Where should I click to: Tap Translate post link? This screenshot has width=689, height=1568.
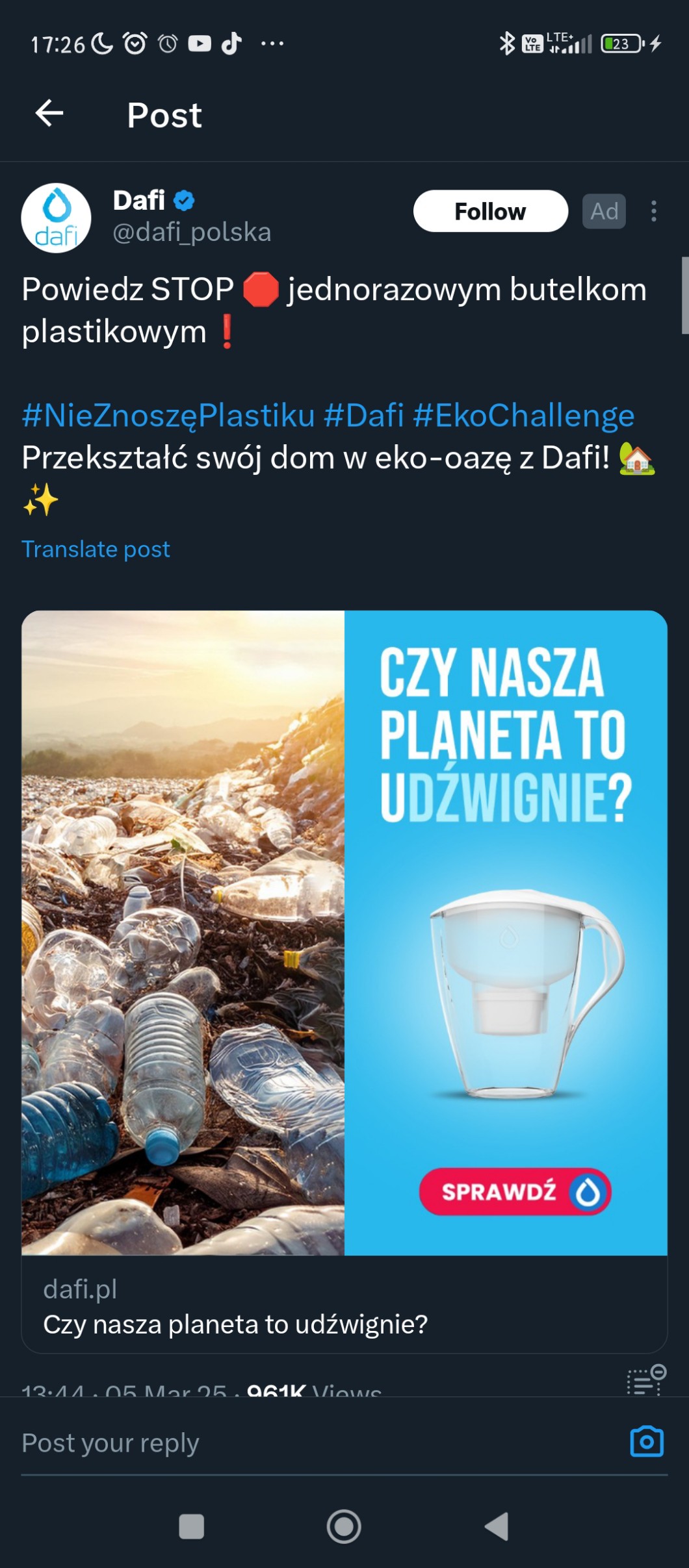(x=96, y=550)
